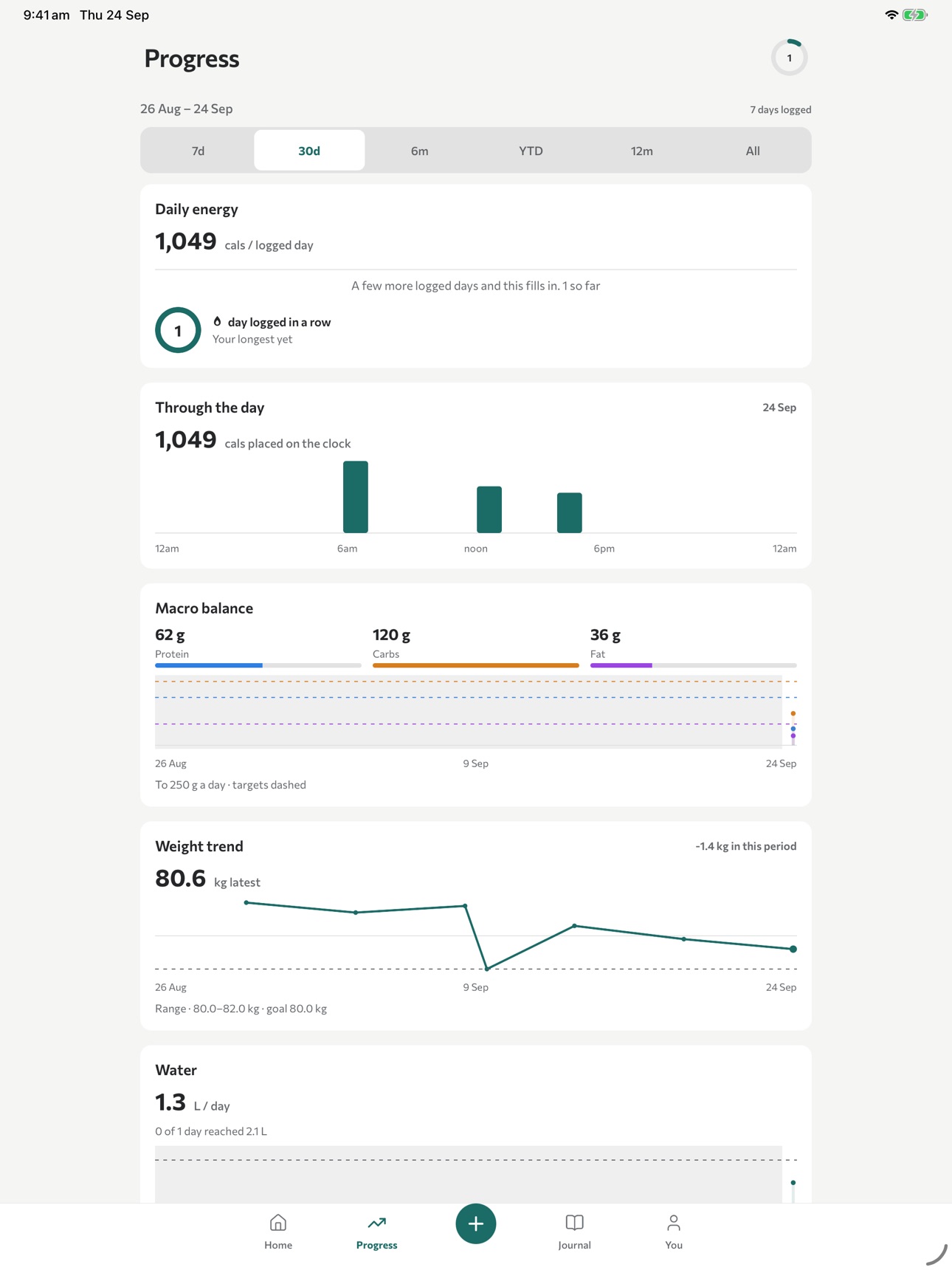Select the latest weight point on chart
This screenshot has height=1270, width=952.
pos(793,949)
